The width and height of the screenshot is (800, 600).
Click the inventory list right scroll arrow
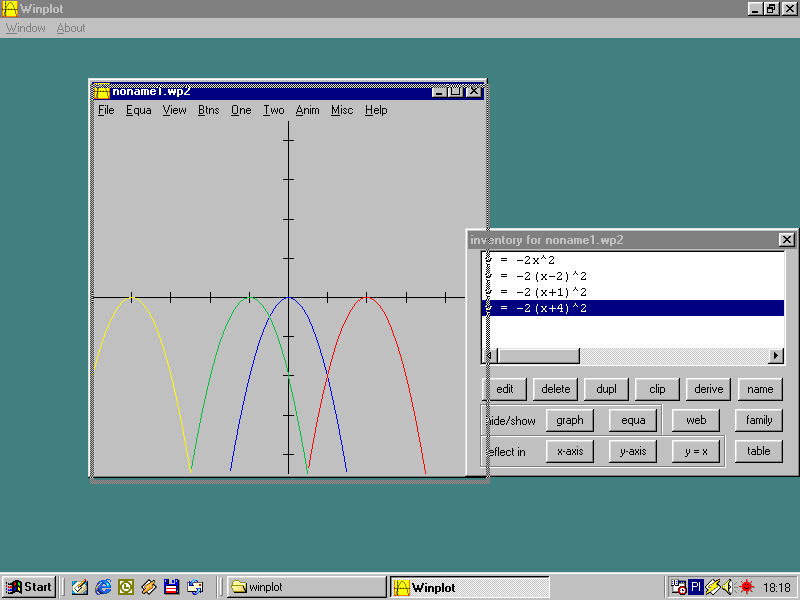(x=776, y=356)
